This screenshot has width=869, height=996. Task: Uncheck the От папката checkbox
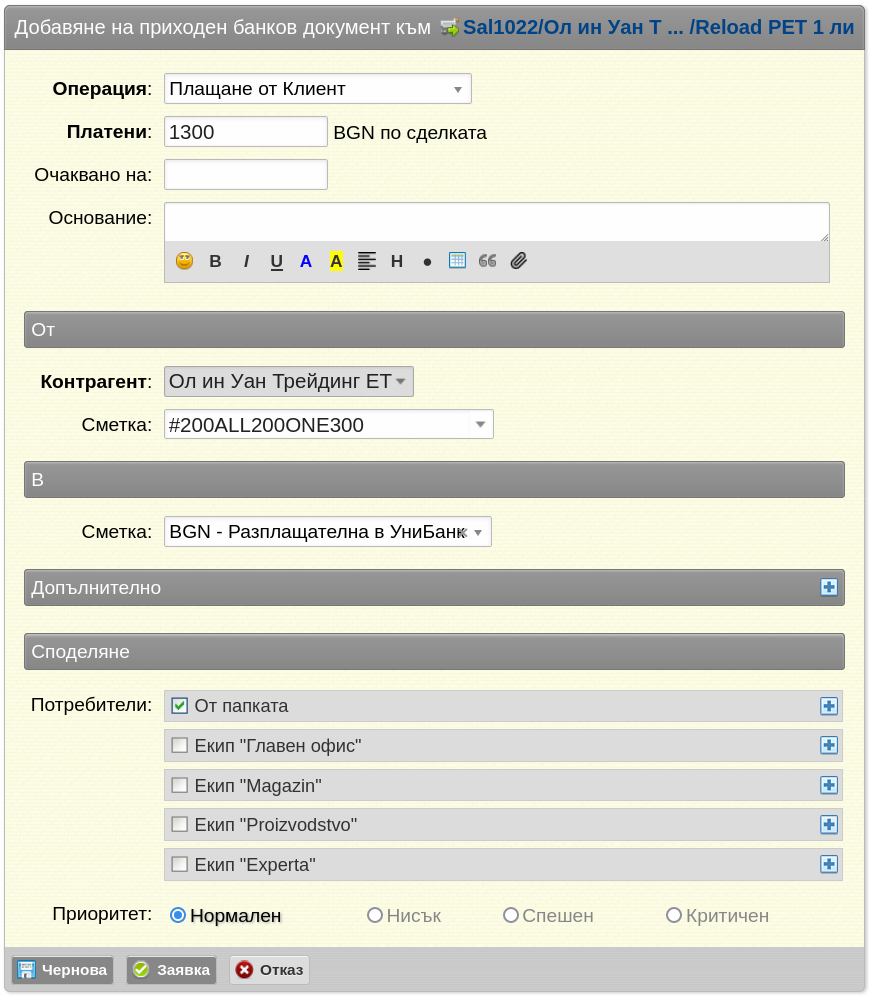(180, 706)
